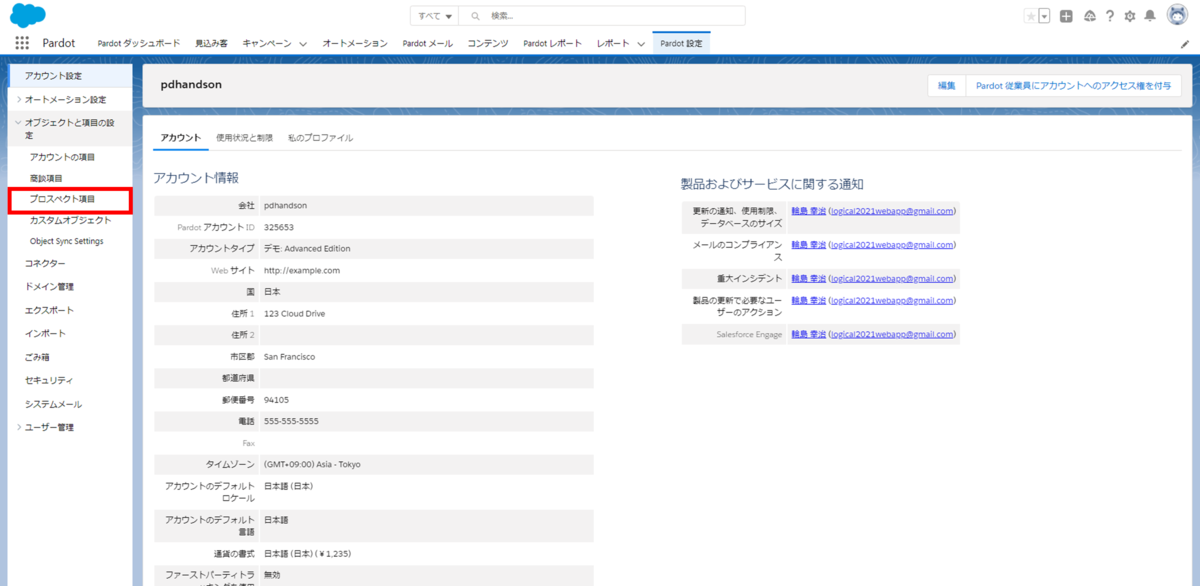Screen dimensions: 1200x586
Task: Switch to 私のプロファイル sub-tab
Action: [320, 138]
